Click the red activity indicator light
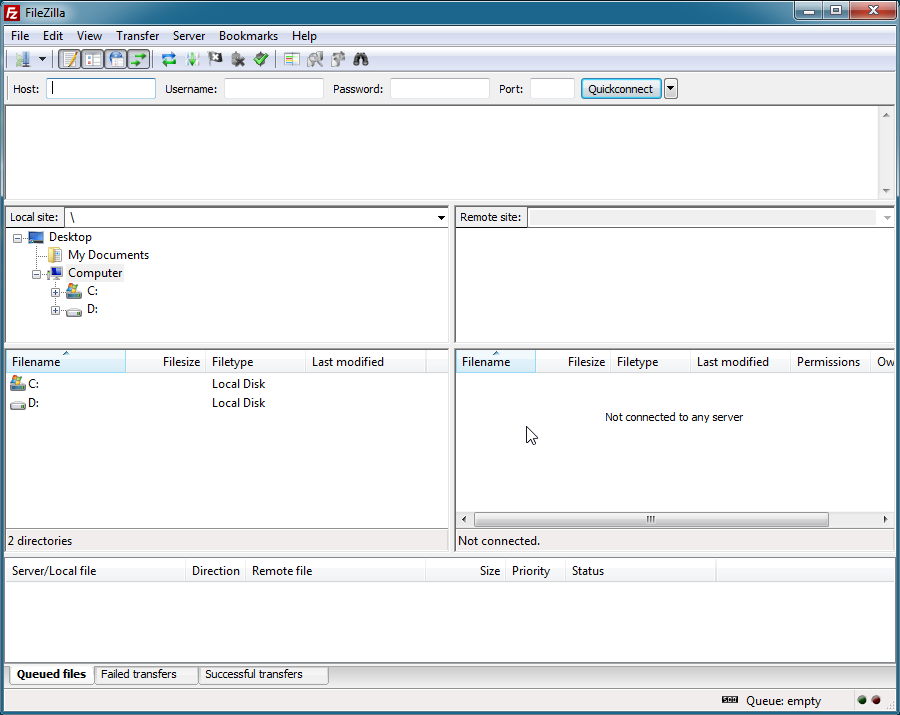The height and width of the screenshot is (715, 900). [876, 700]
